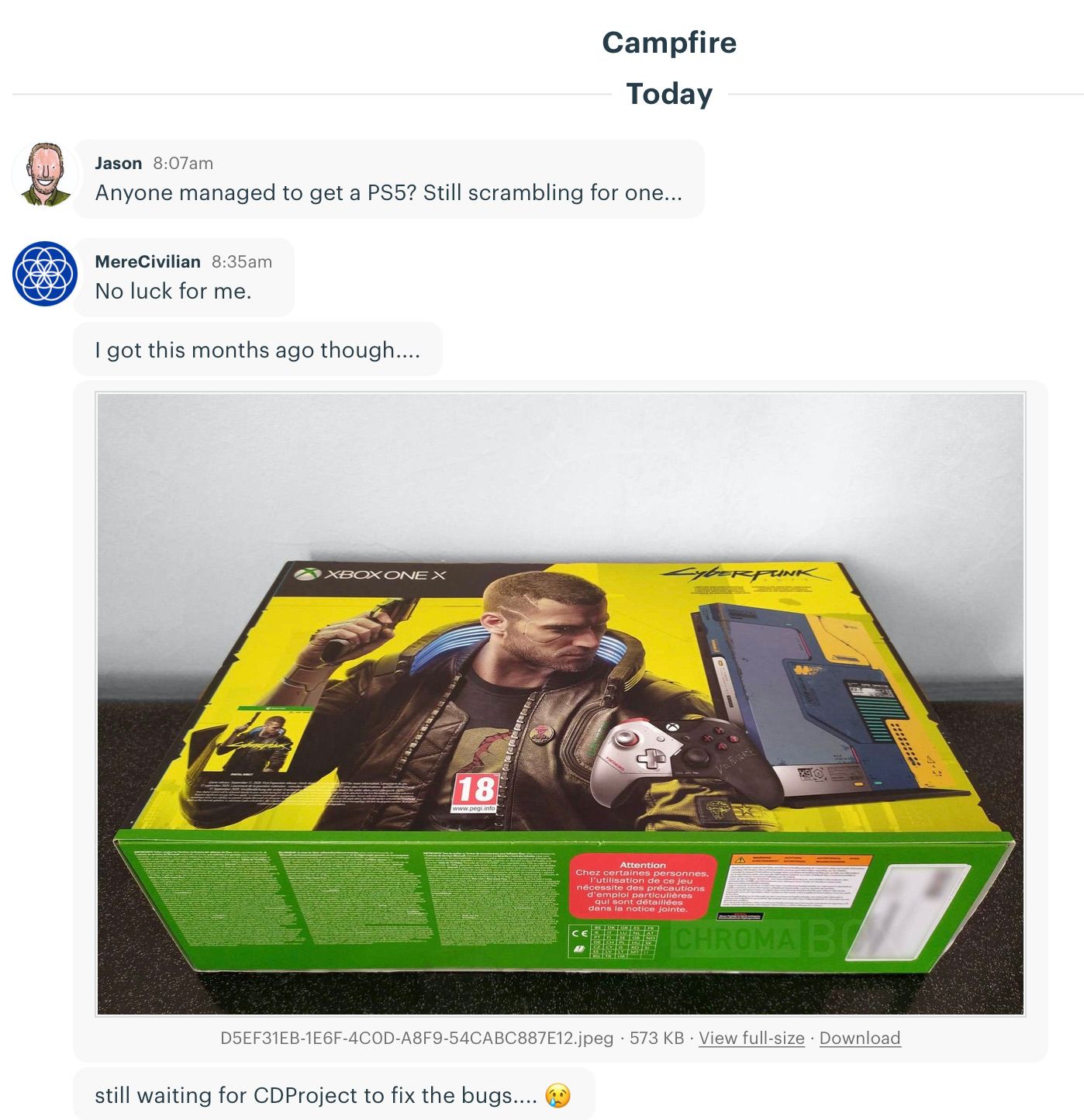Select the 'I got this months ago' message
Image resolution: width=1084 pixels, height=1120 pixels.
(x=257, y=350)
